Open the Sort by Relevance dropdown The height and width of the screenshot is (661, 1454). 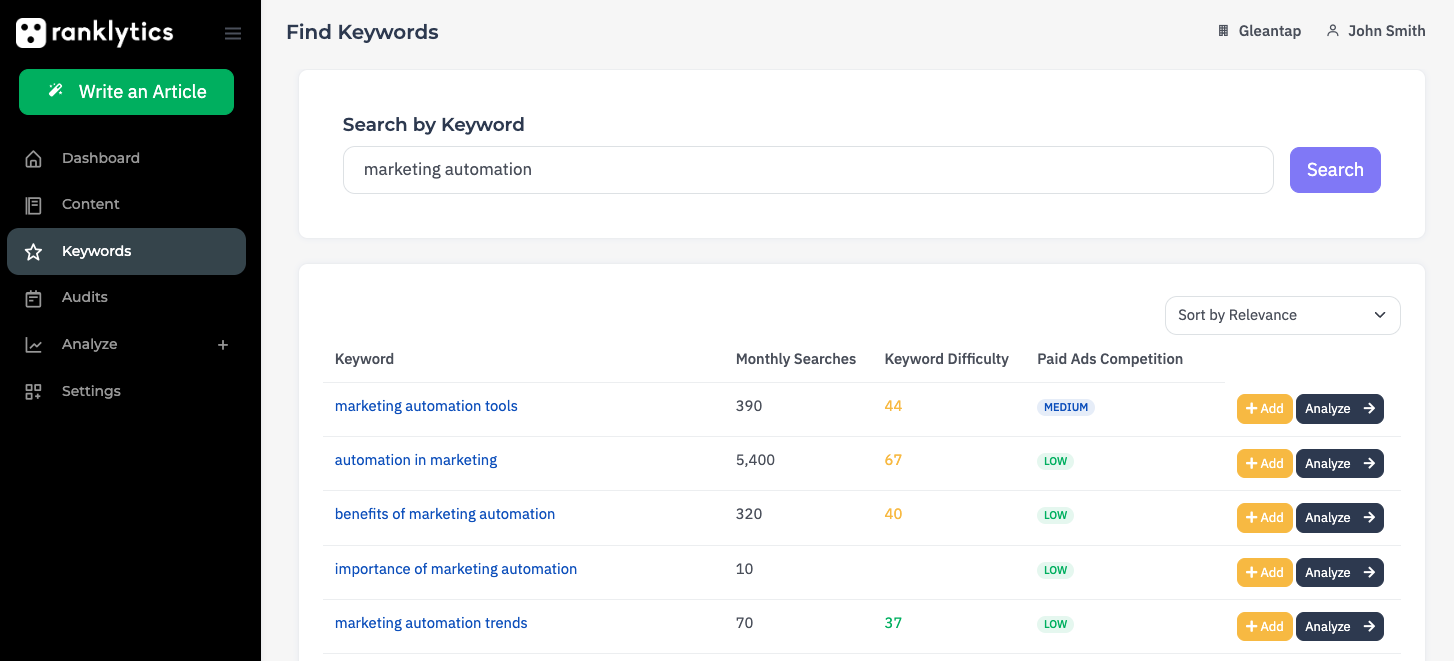(1282, 315)
